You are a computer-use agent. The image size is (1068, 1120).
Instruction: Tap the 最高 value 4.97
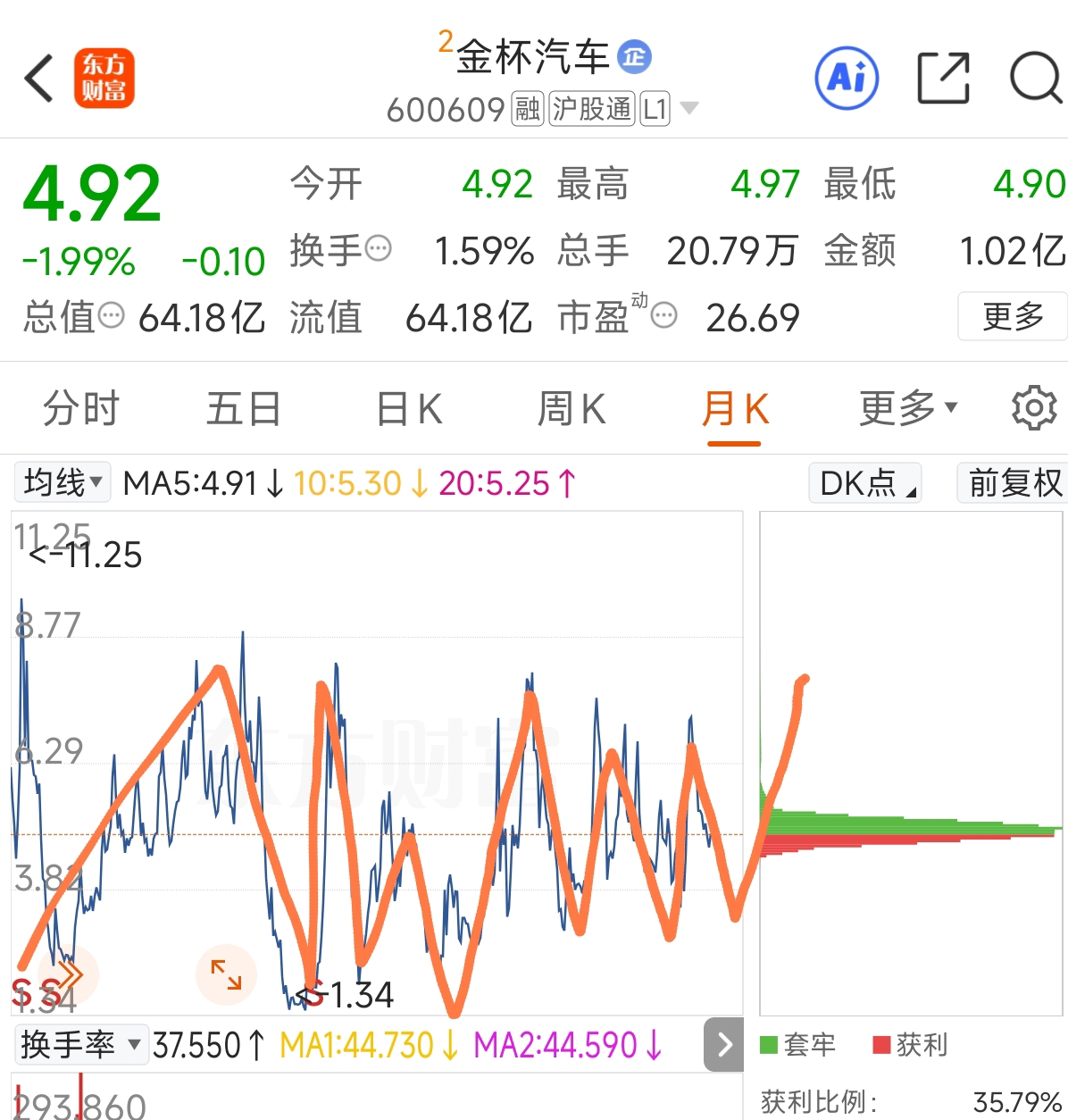tap(764, 184)
